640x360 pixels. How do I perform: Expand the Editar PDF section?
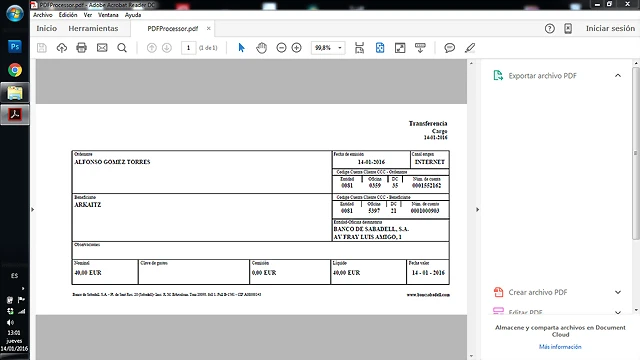tap(618, 312)
